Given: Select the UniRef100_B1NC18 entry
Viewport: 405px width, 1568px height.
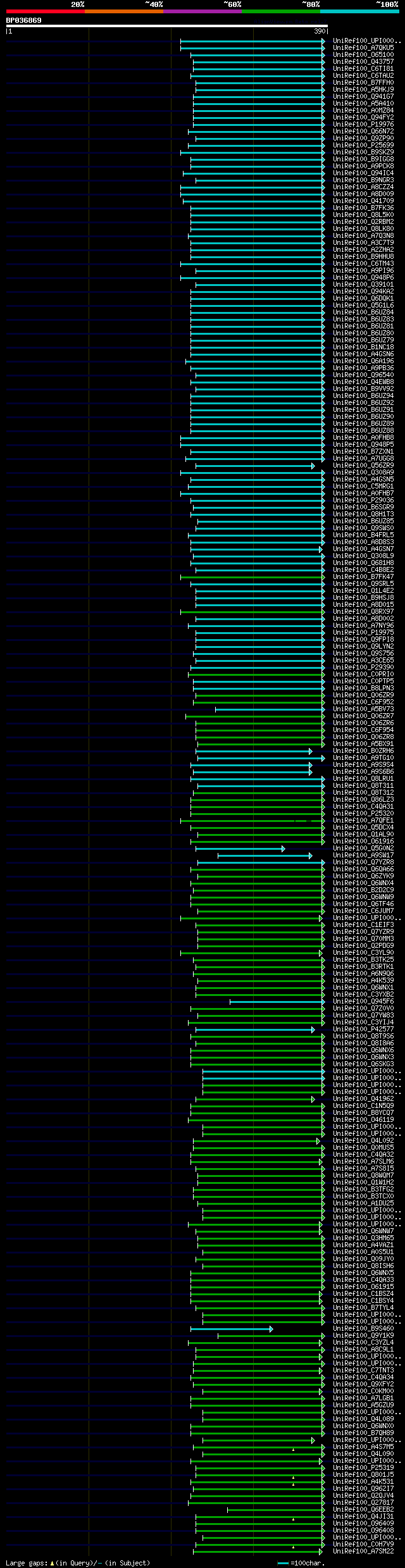Looking at the screenshot, I should 363,347.
